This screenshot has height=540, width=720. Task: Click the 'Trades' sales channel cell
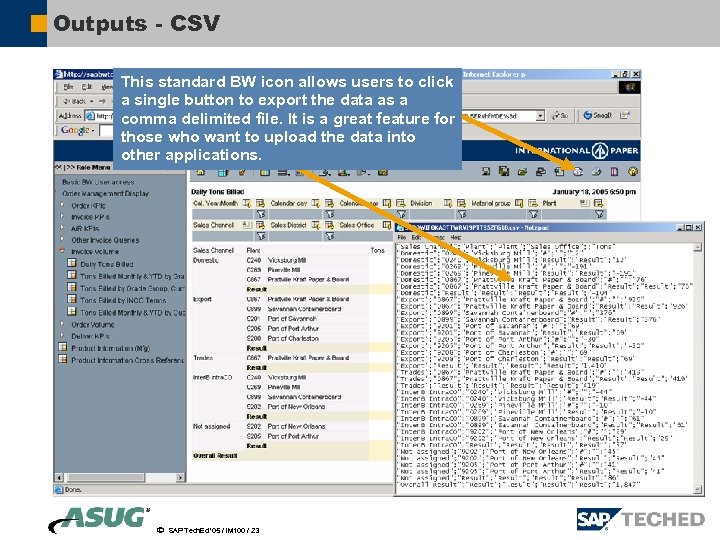coord(202,358)
